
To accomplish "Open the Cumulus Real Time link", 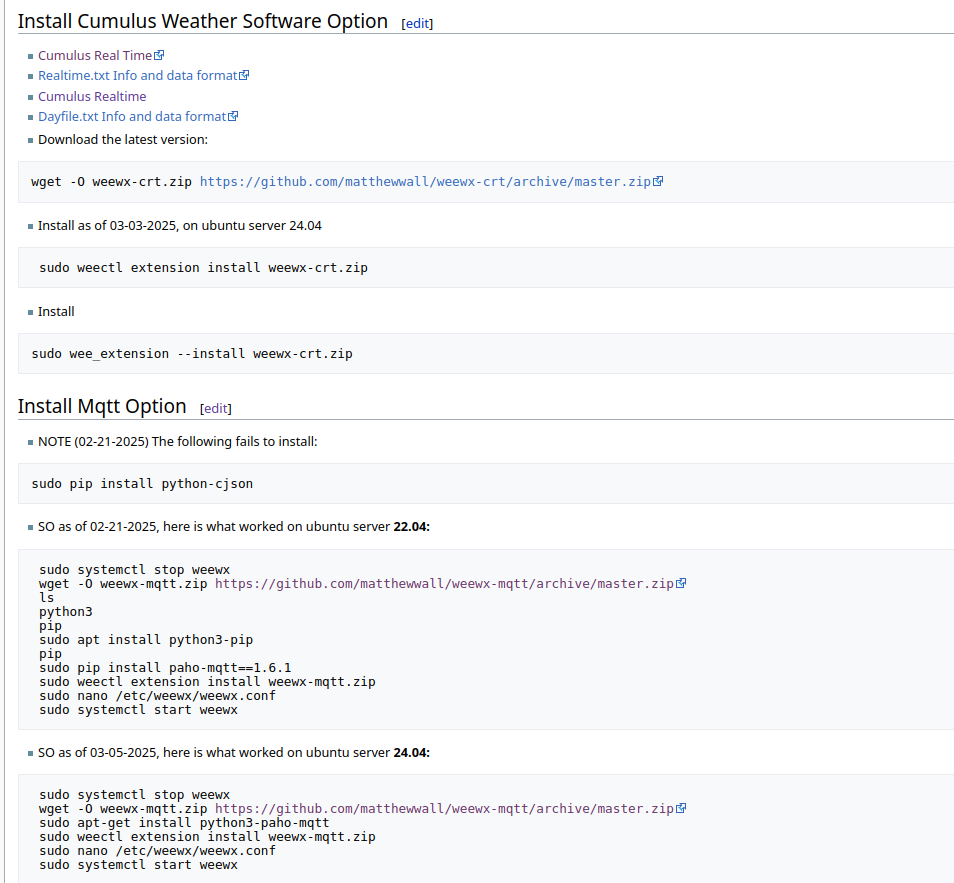I will pyautogui.click(x=94, y=56).
